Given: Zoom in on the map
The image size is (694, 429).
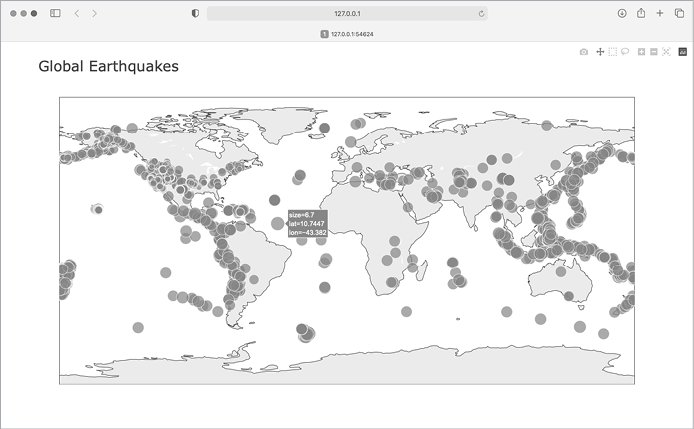Looking at the screenshot, I should (x=641, y=51).
